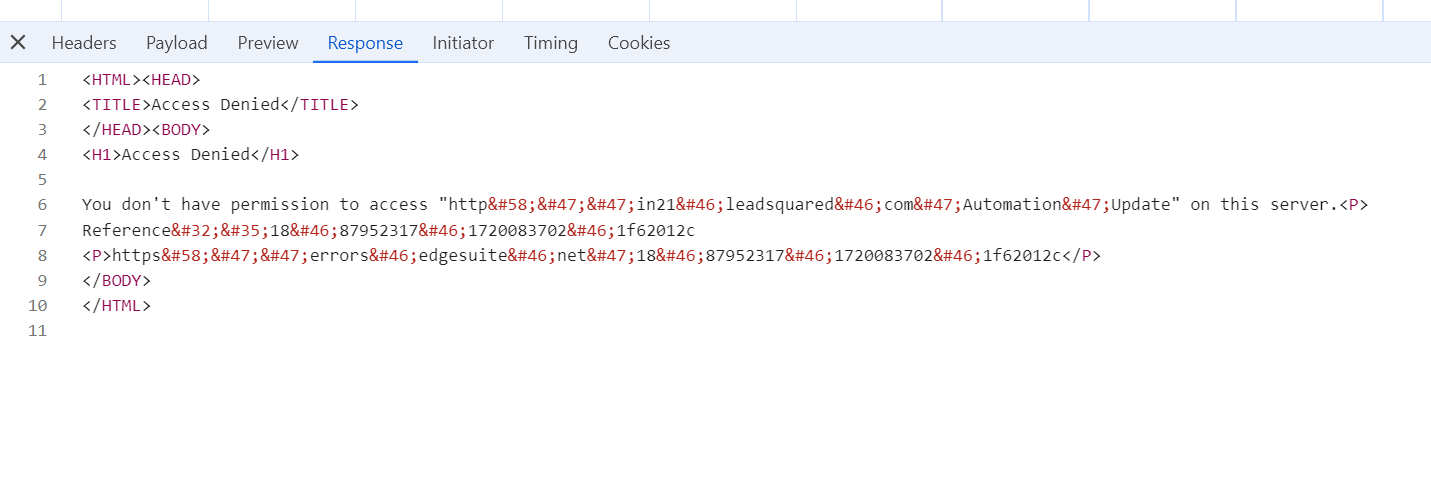The image size is (1431, 494).
Task: Click the closing </BODY> tag line
Action: [116, 280]
